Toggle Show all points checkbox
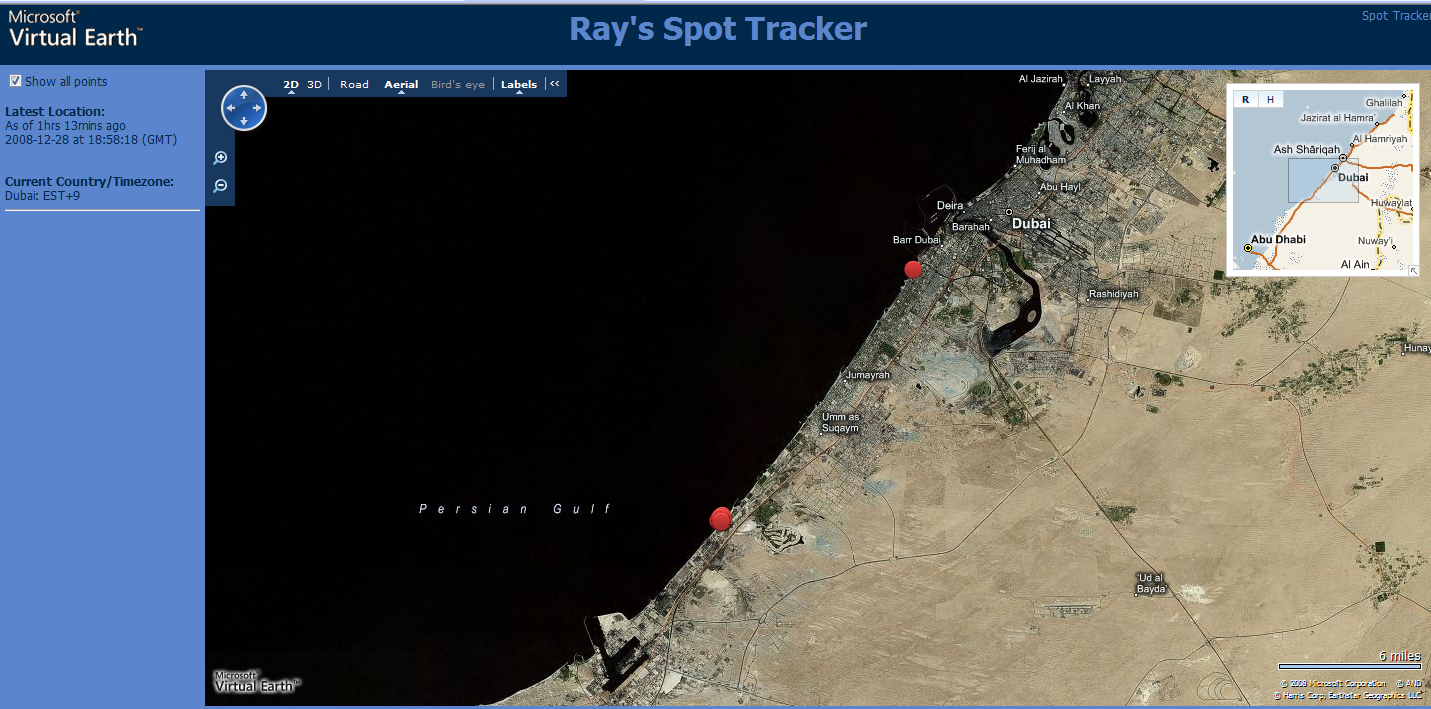The image size is (1431, 709). coord(15,81)
